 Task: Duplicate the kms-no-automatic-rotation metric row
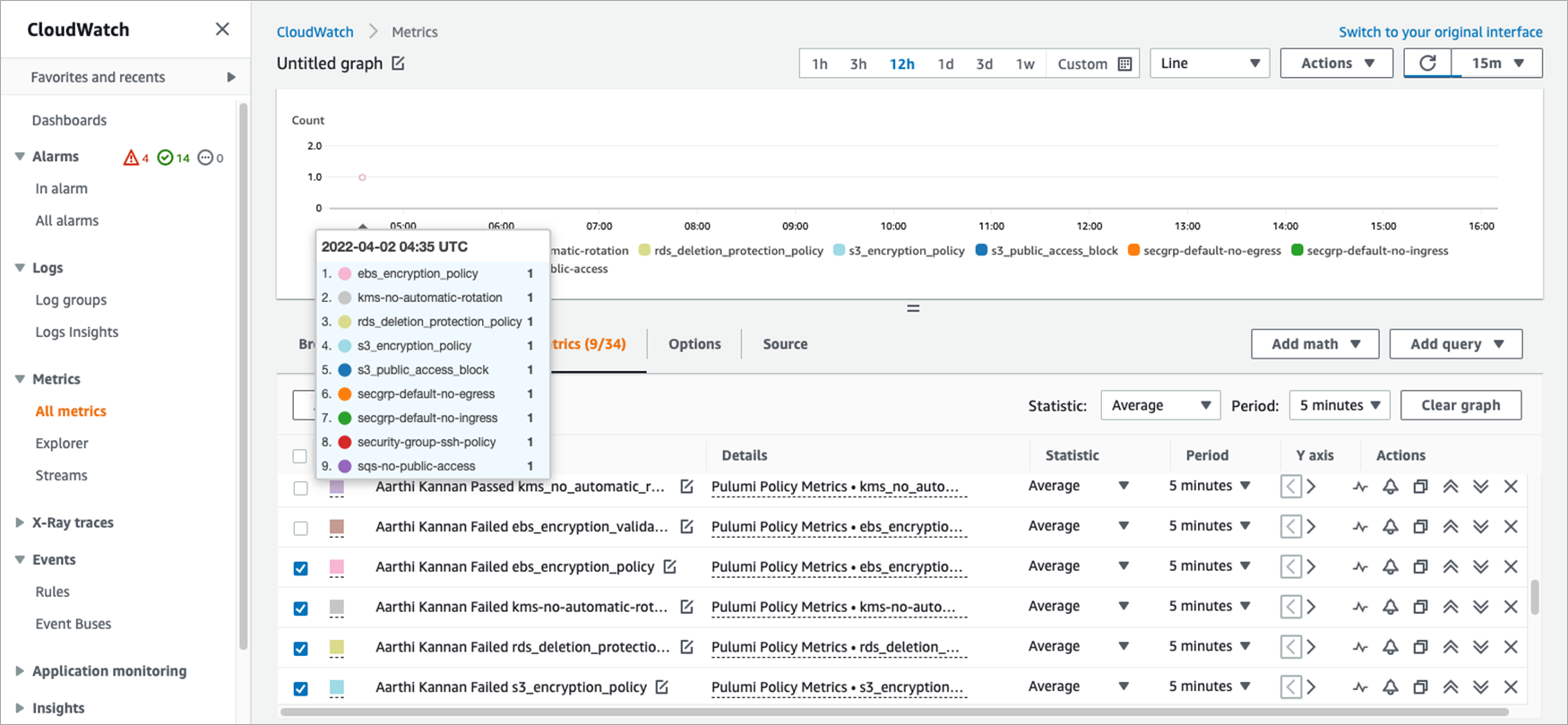pyautogui.click(x=1420, y=607)
